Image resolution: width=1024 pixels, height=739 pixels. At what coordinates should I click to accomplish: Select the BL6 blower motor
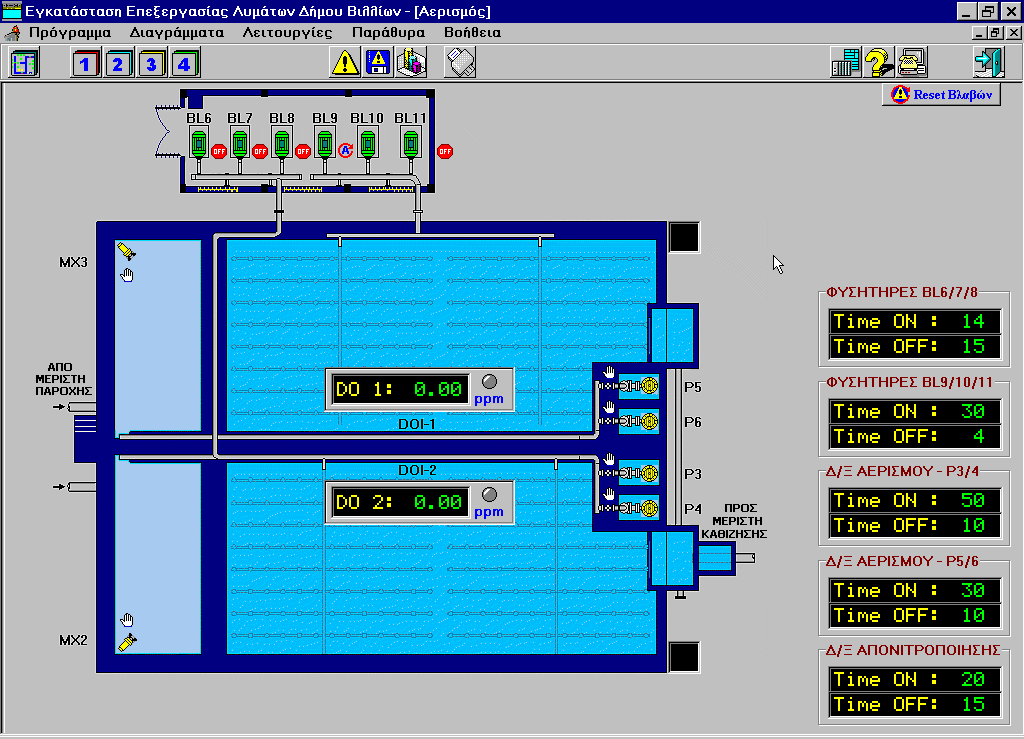(x=198, y=143)
